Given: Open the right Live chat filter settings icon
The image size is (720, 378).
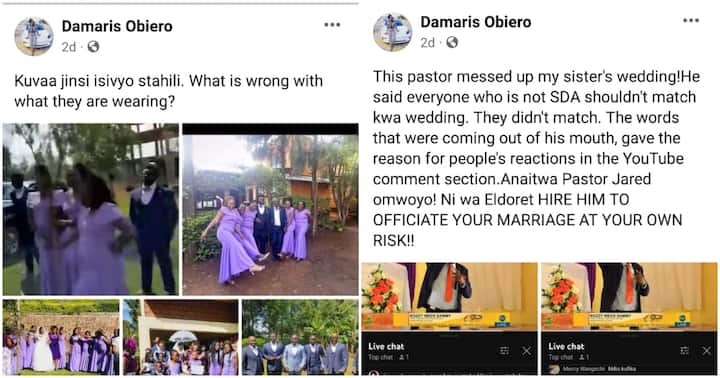Looking at the screenshot, I should coord(684,351).
